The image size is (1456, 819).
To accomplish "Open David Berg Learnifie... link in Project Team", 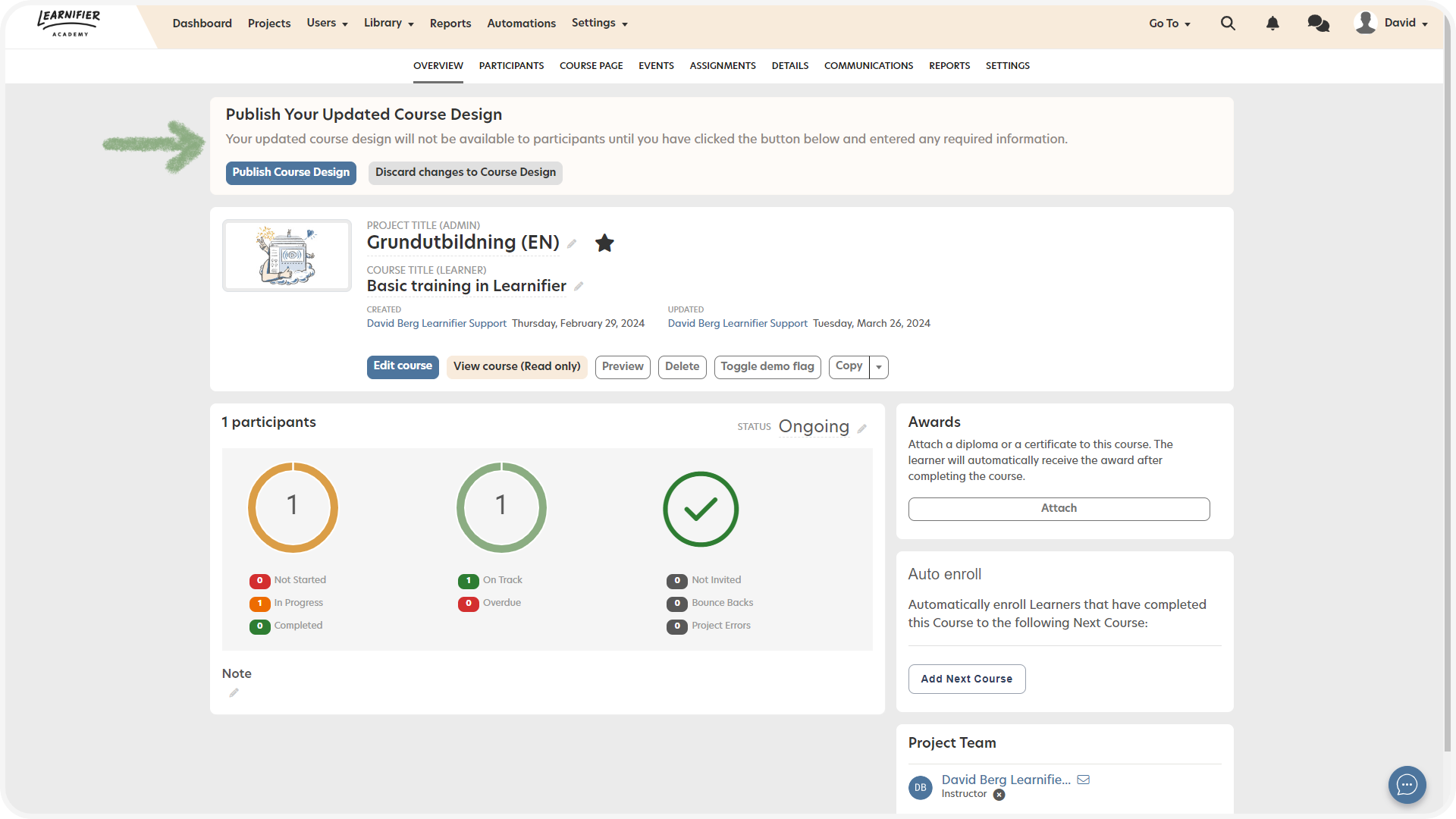I will tap(1006, 780).
